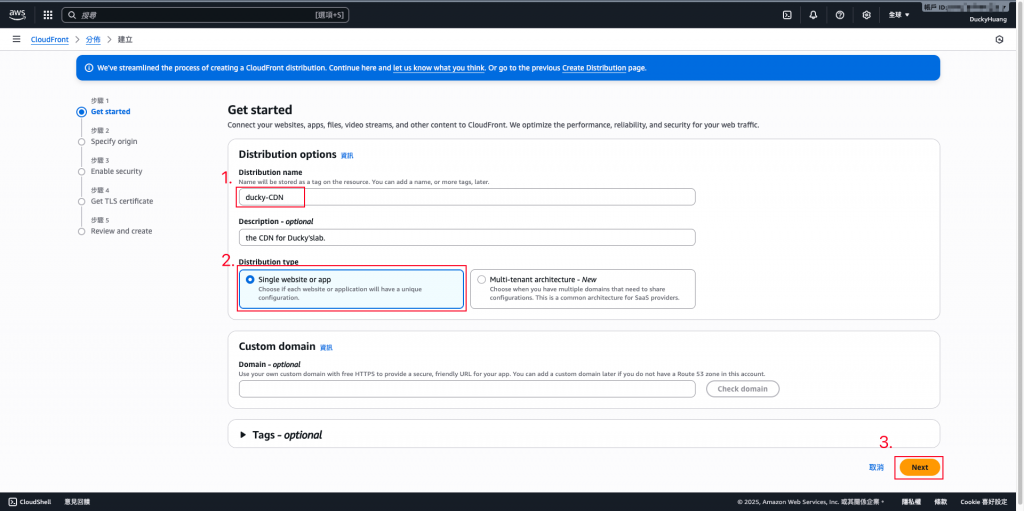Click the info icon in blue banner
Screen dimensions: 1024x511
[89, 68]
